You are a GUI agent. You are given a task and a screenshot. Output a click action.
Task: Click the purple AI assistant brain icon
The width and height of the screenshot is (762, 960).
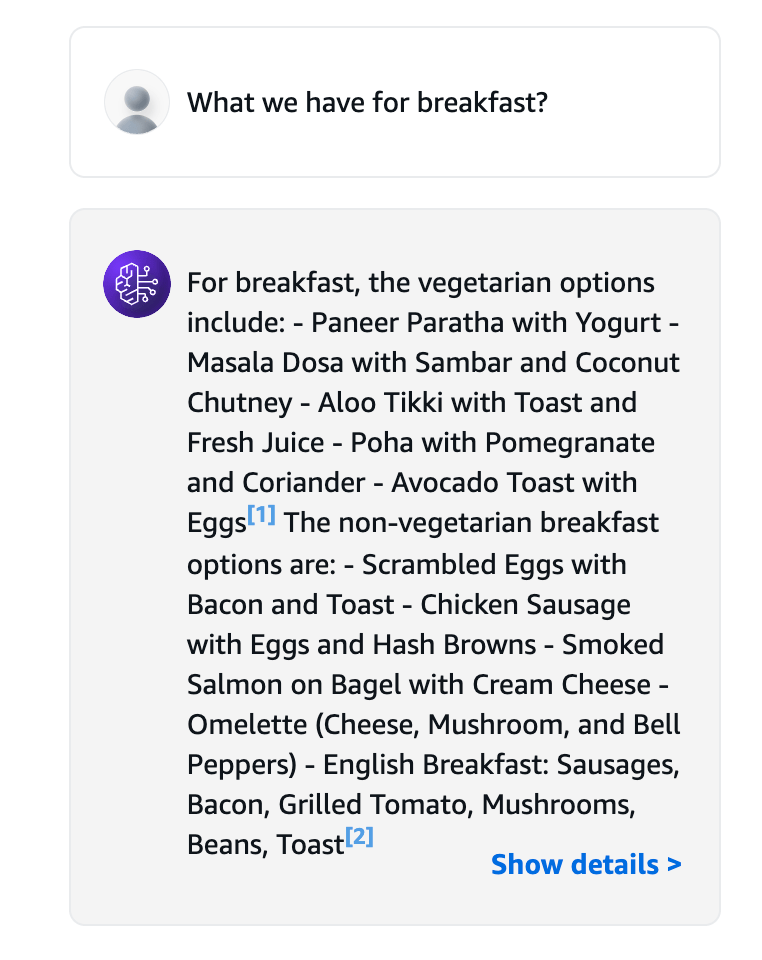point(137,284)
